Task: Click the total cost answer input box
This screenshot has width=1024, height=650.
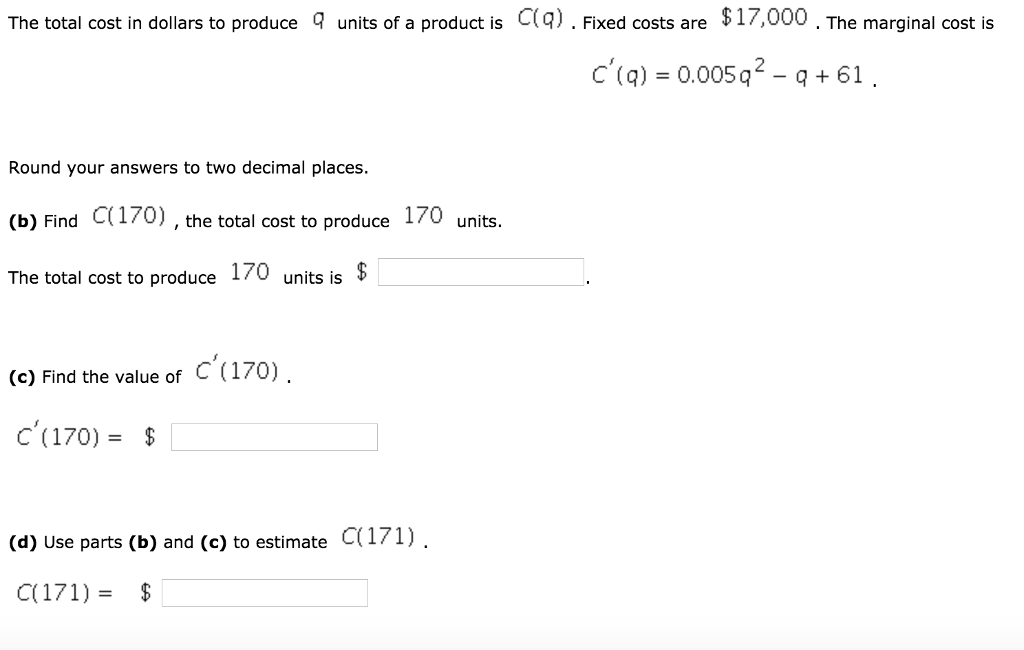Action: click(480, 270)
